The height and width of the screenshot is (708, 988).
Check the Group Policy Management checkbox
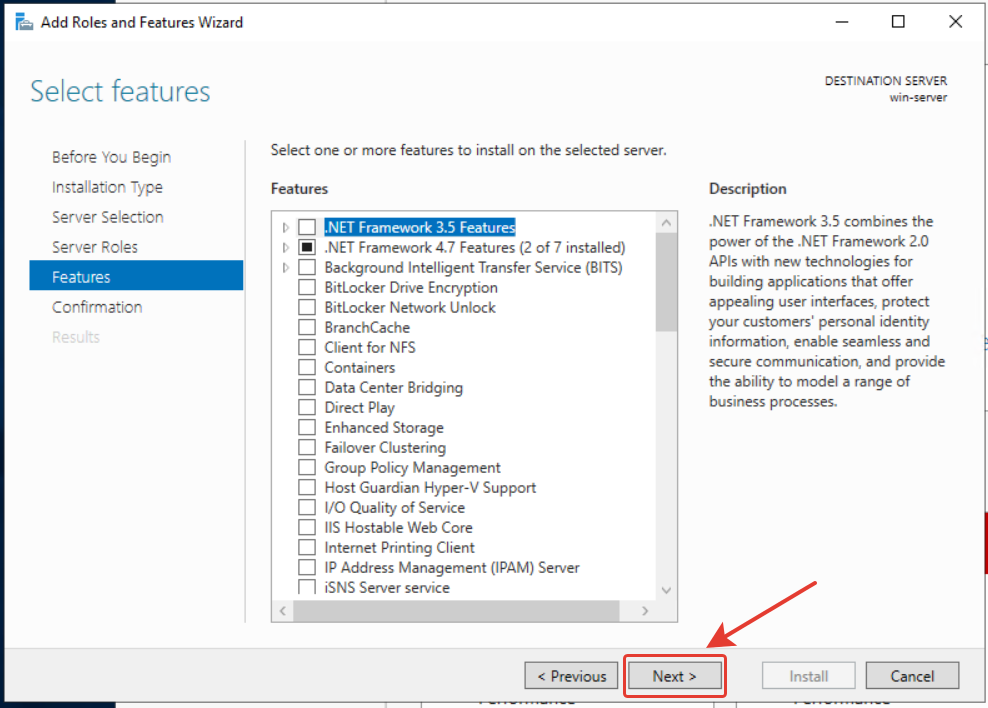[307, 467]
